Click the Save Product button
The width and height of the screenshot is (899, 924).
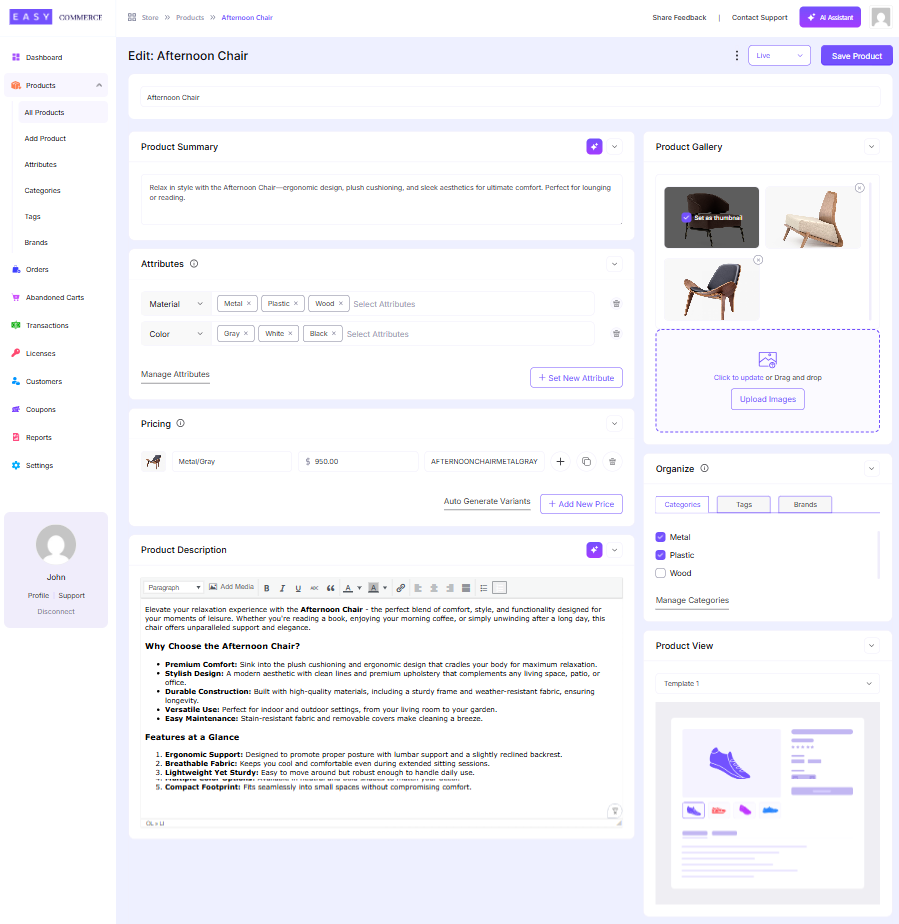coord(857,55)
